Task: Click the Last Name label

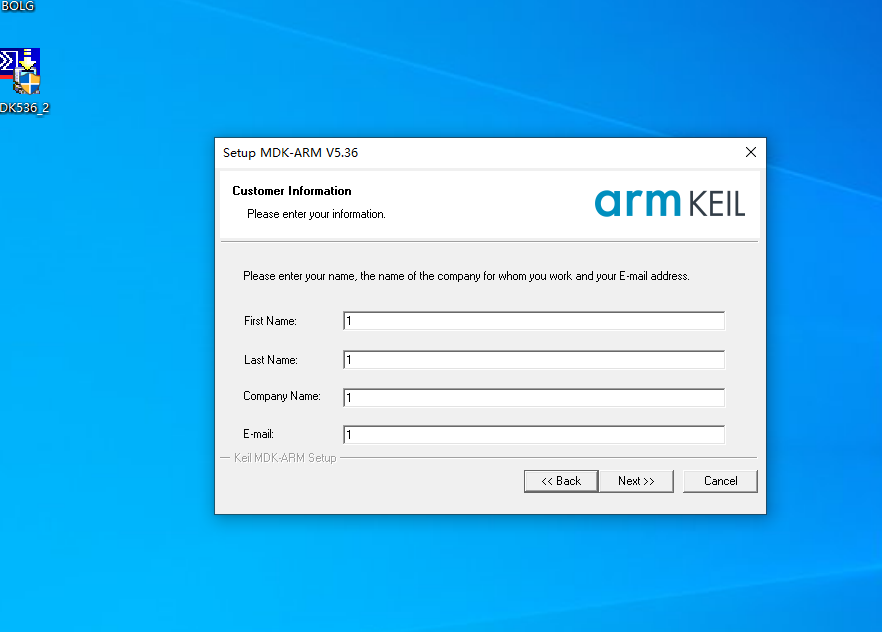Action: (x=271, y=360)
